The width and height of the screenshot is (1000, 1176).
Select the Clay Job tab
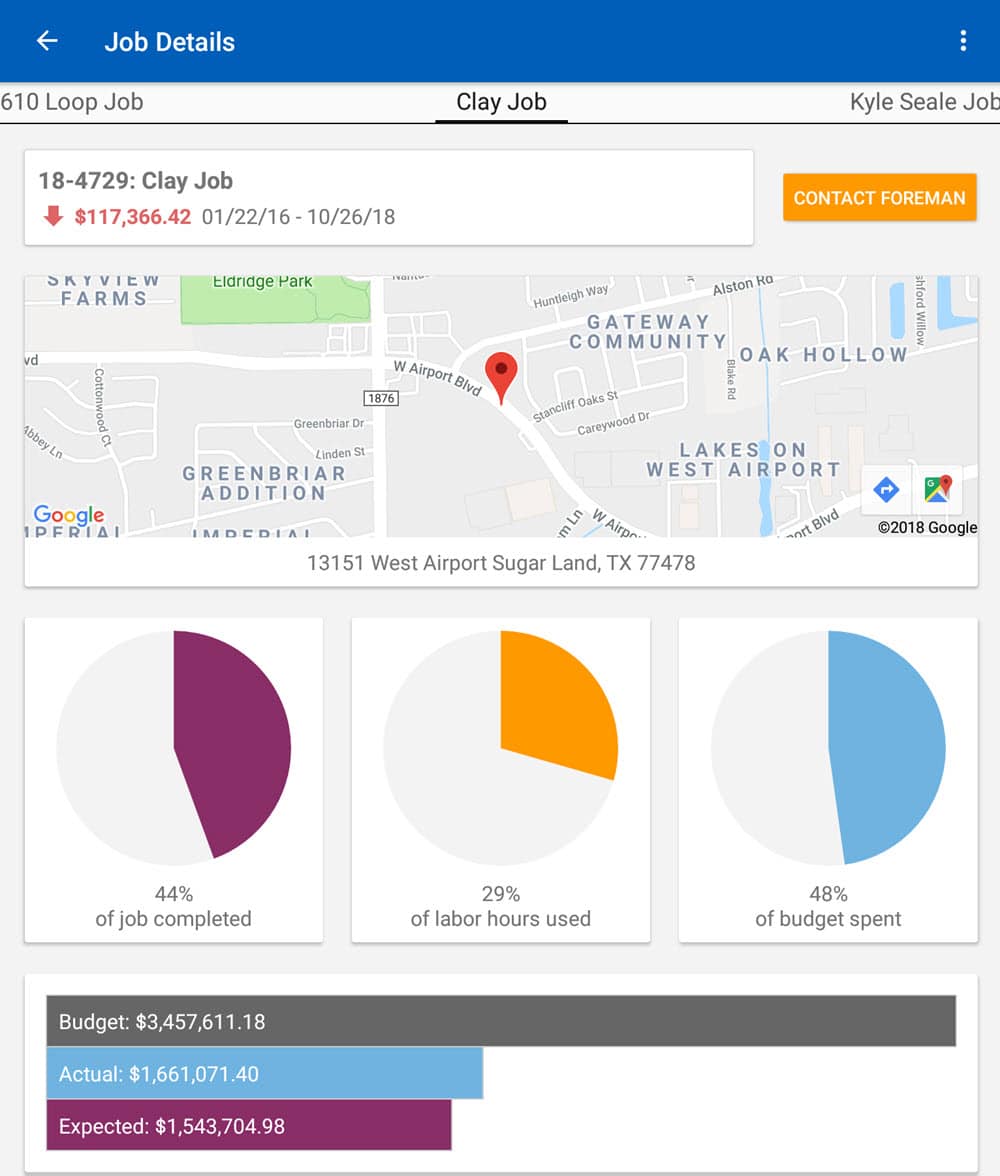click(x=501, y=102)
